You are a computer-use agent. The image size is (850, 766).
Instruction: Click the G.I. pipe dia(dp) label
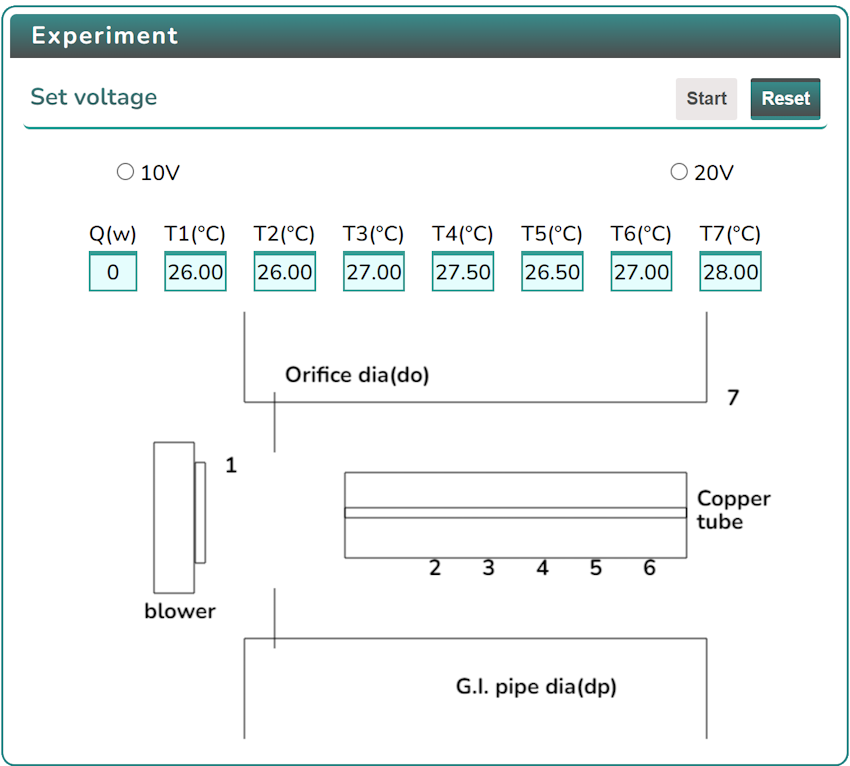click(536, 687)
